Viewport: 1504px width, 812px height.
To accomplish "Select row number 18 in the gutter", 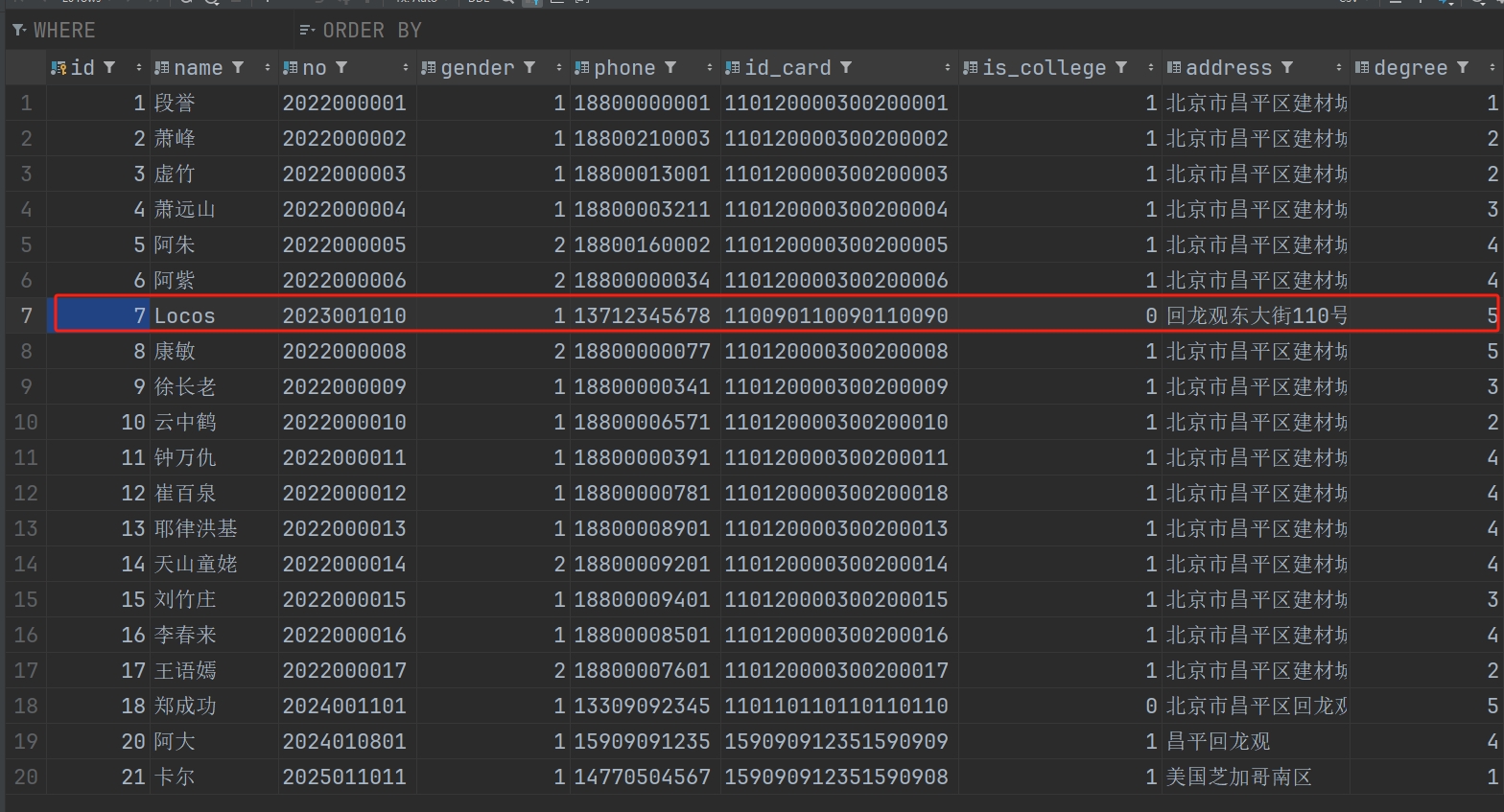I will (26, 707).
